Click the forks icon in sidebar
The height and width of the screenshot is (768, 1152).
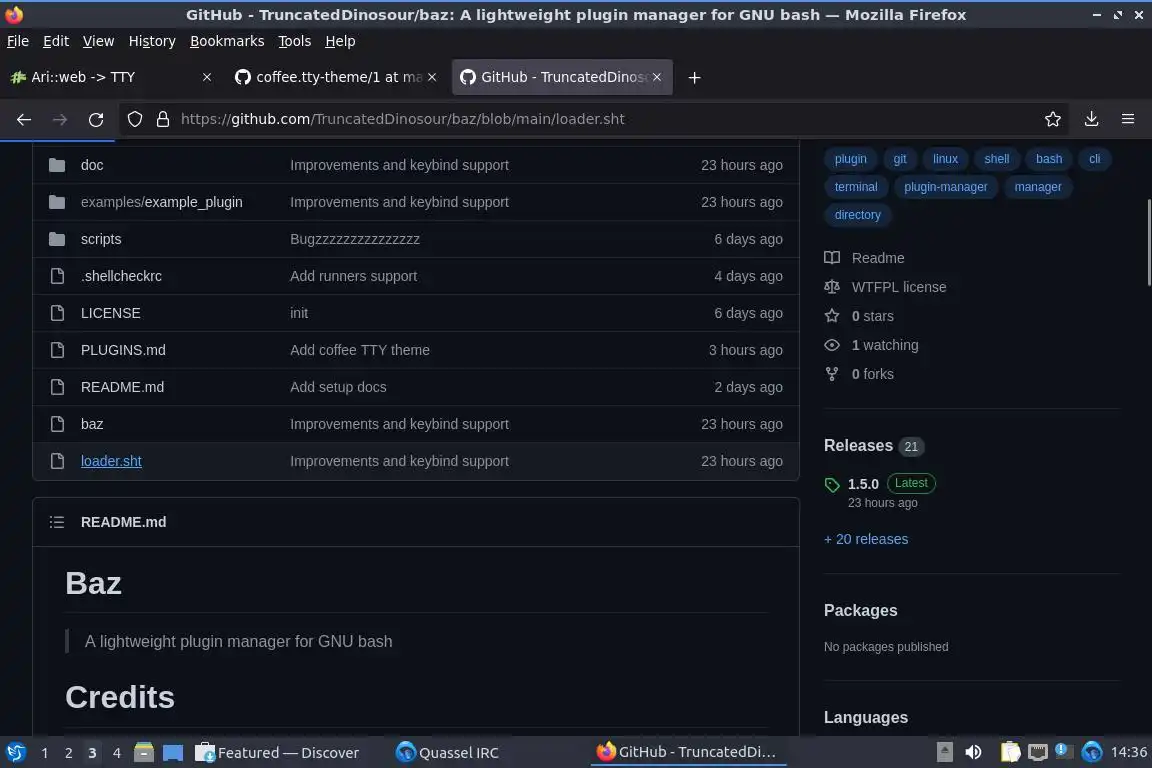click(x=832, y=374)
